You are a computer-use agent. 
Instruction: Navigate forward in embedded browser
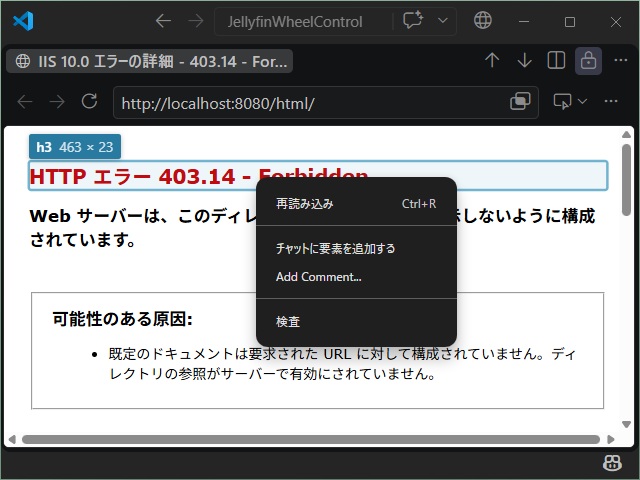point(57,102)
